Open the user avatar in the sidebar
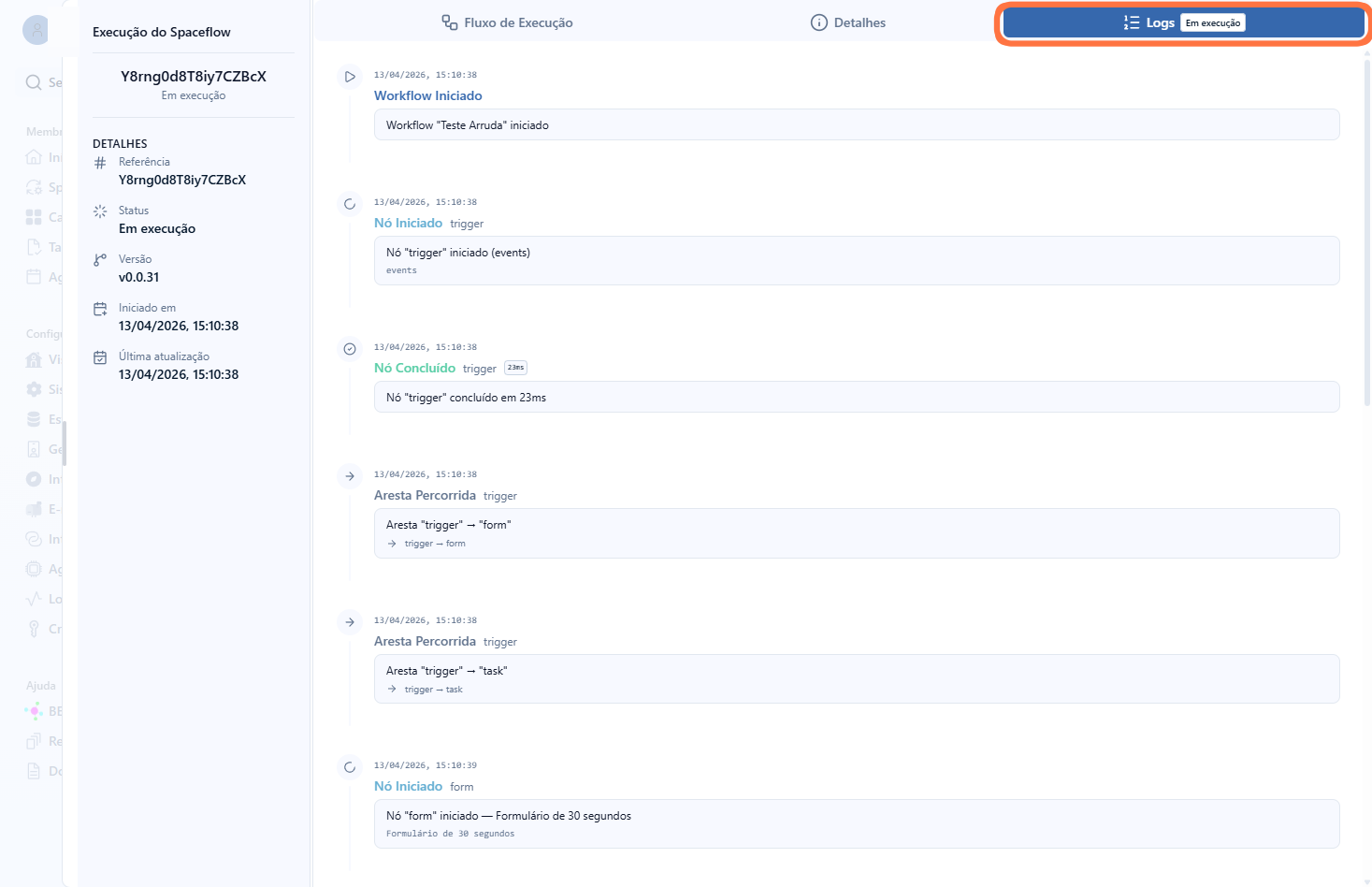This screenshot has width=1372, height=887. coord(36,30)
